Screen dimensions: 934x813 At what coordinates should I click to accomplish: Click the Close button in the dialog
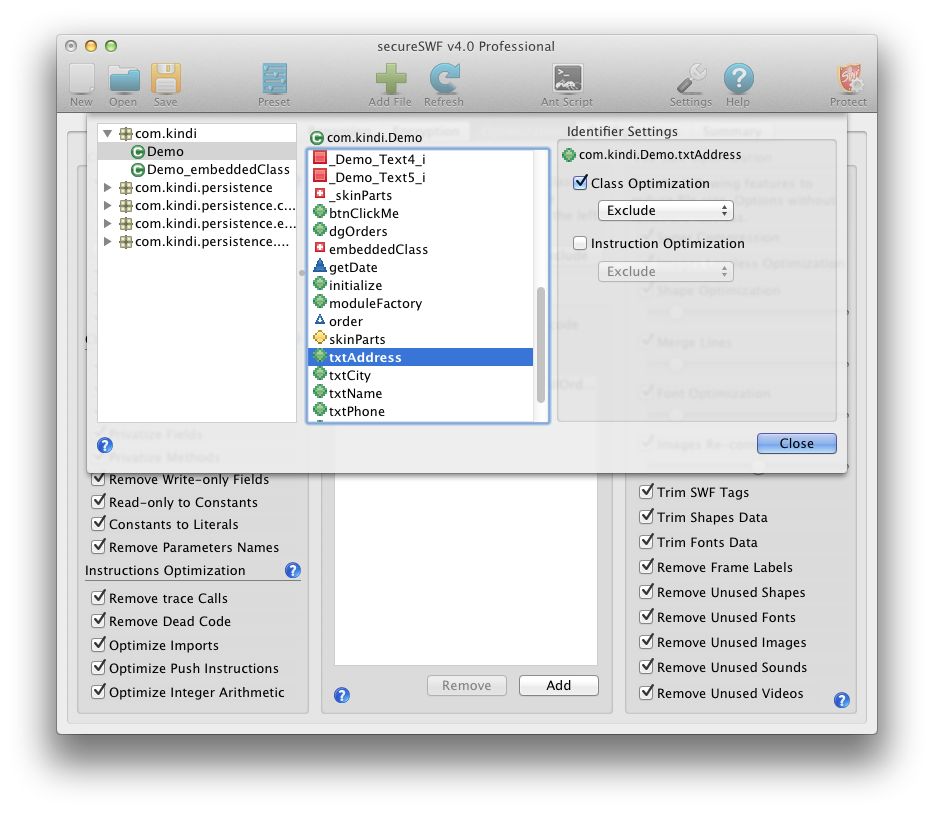pyautogui.click(x=796, y=444)
